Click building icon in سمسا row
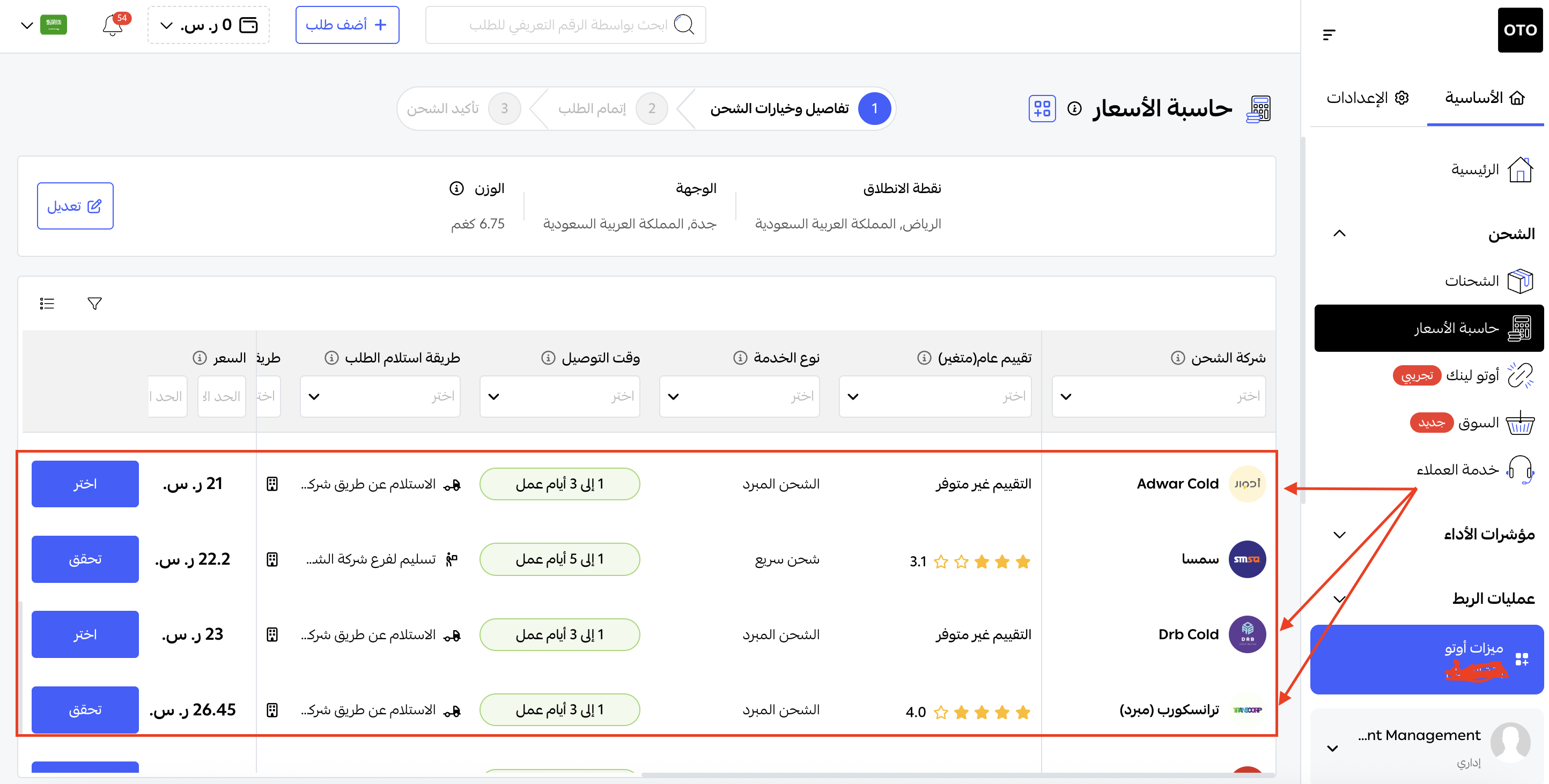 [x=272, y=559]
